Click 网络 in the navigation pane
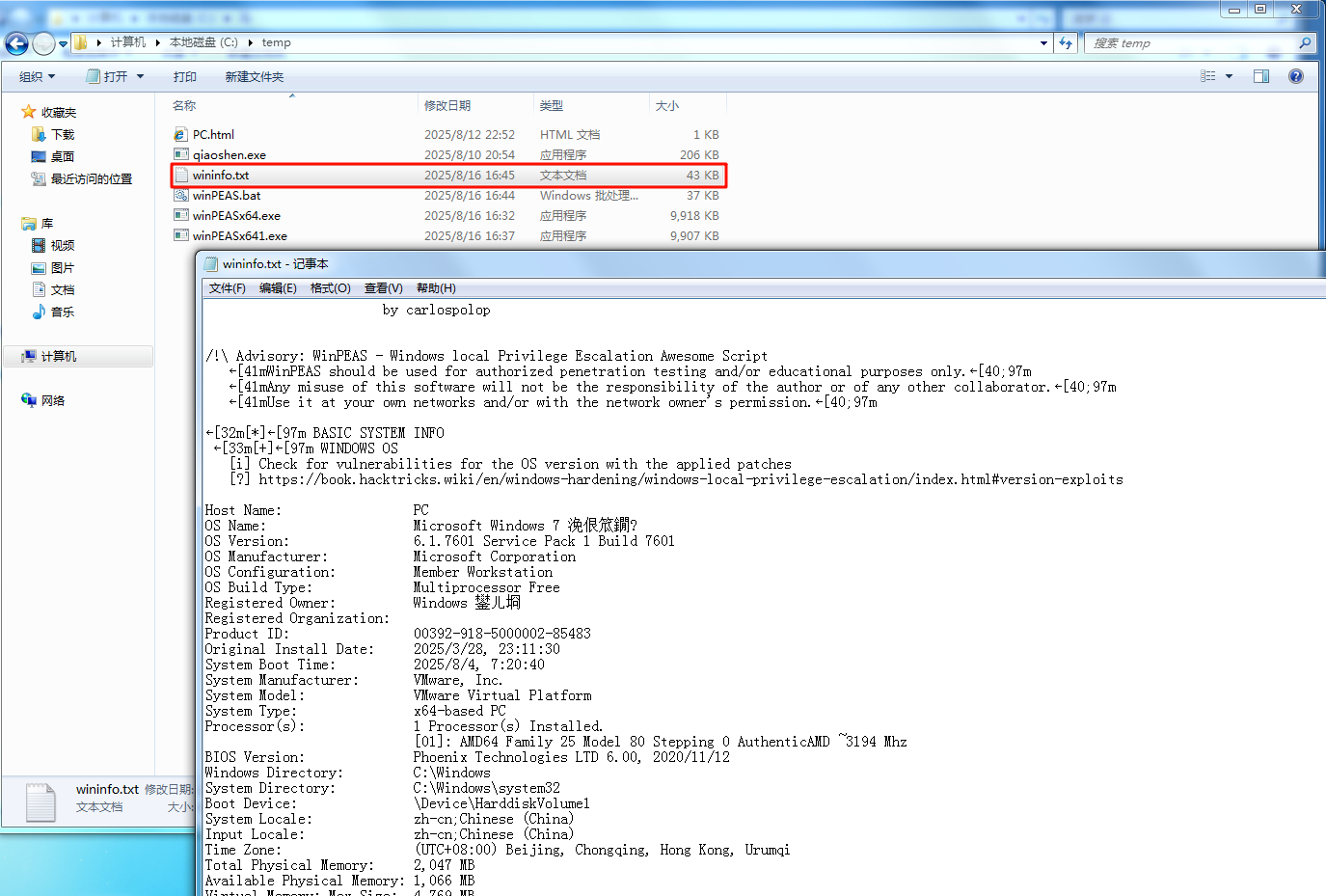This screenshot has height=896, width=1326. coord(52,401)
